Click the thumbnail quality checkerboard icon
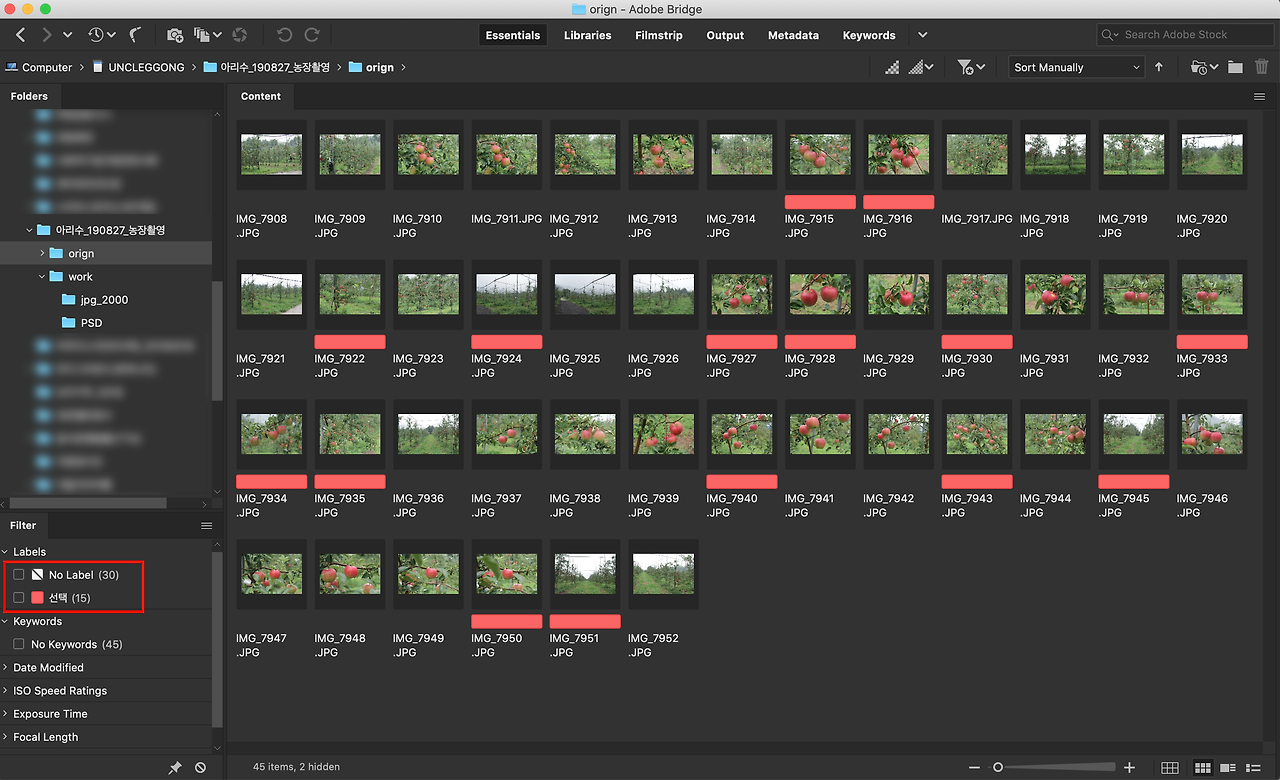The width and height of the screenshot is (1280, 780). pos(892,67)
